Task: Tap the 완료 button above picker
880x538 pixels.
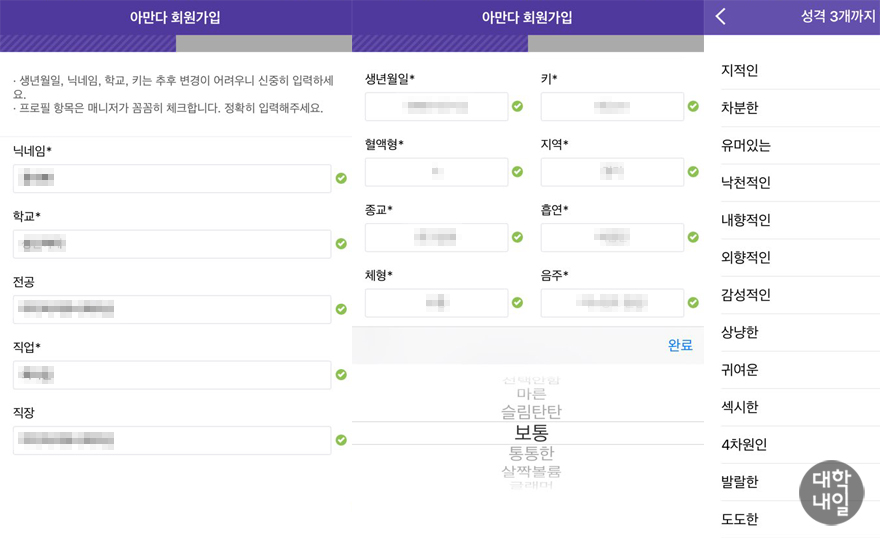Action: 680,345
